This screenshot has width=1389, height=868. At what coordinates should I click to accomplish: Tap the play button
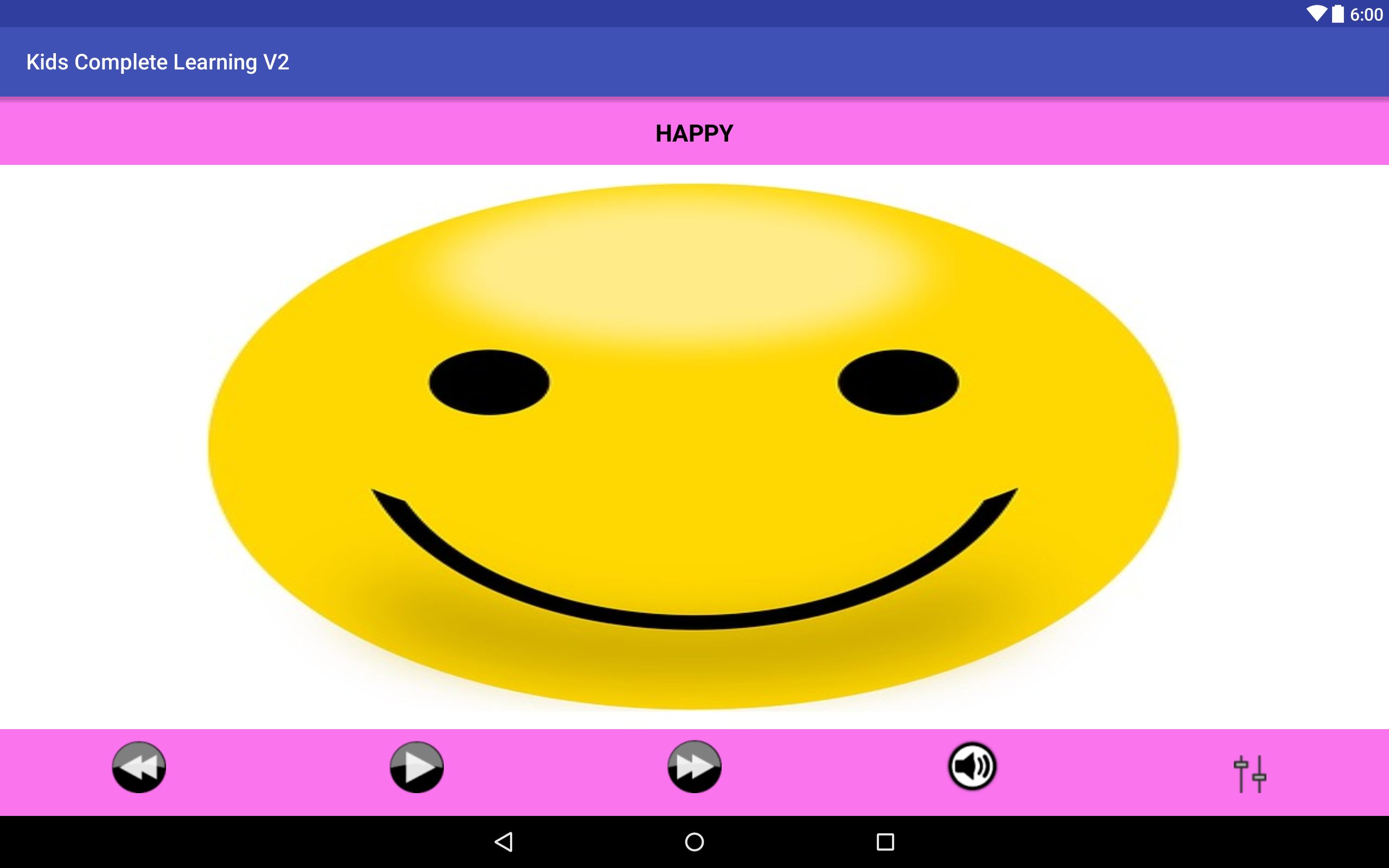click(417, 767)
